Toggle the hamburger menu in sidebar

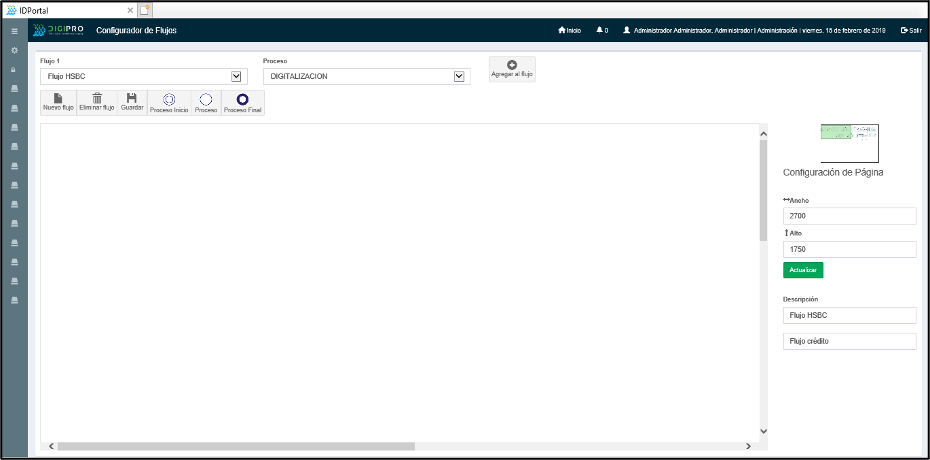[14, 31]
